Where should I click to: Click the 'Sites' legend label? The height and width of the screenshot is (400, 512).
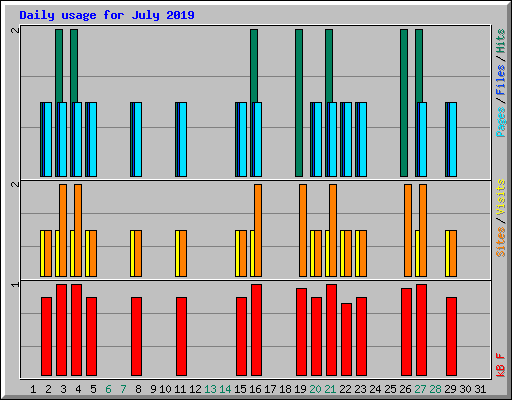click(501, 242)
